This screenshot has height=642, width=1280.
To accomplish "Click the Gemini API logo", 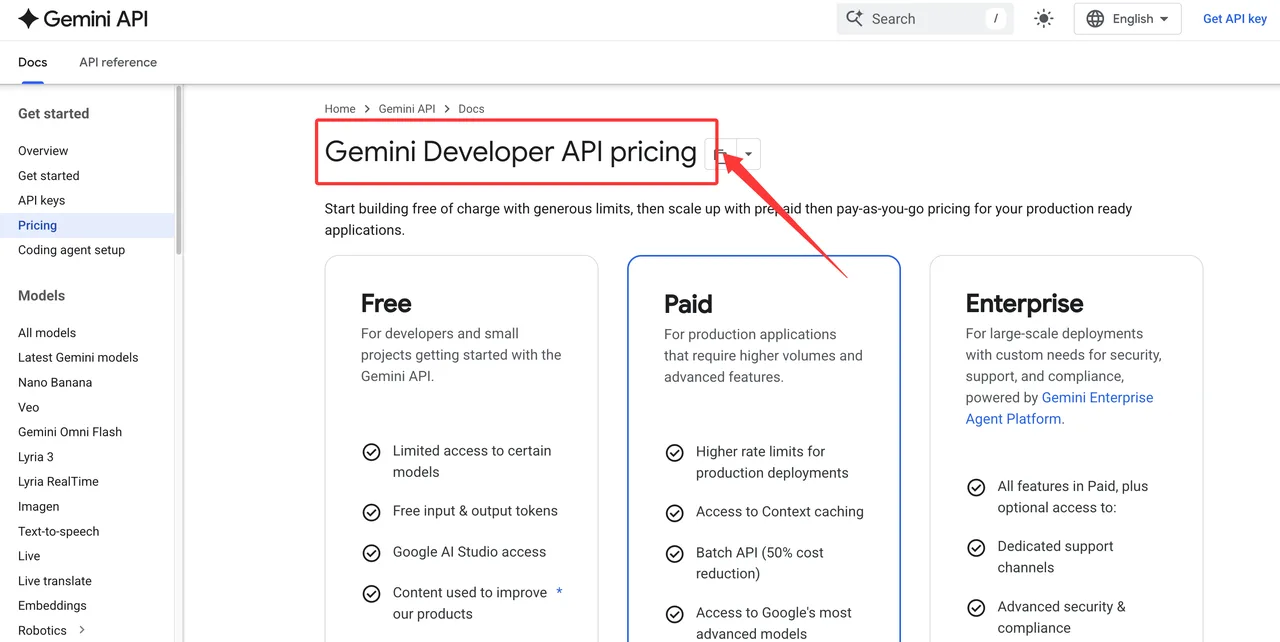I will (83, 18).
